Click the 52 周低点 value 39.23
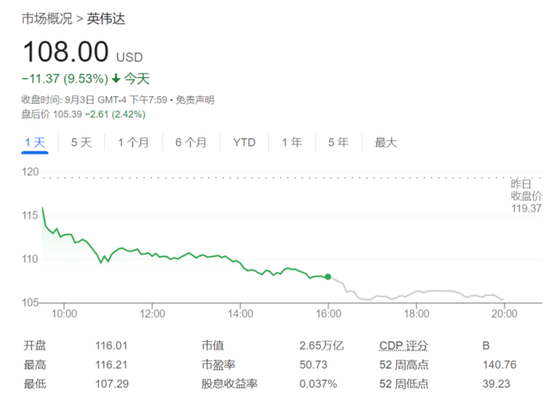550x402 pixels. tap(496, 384)
